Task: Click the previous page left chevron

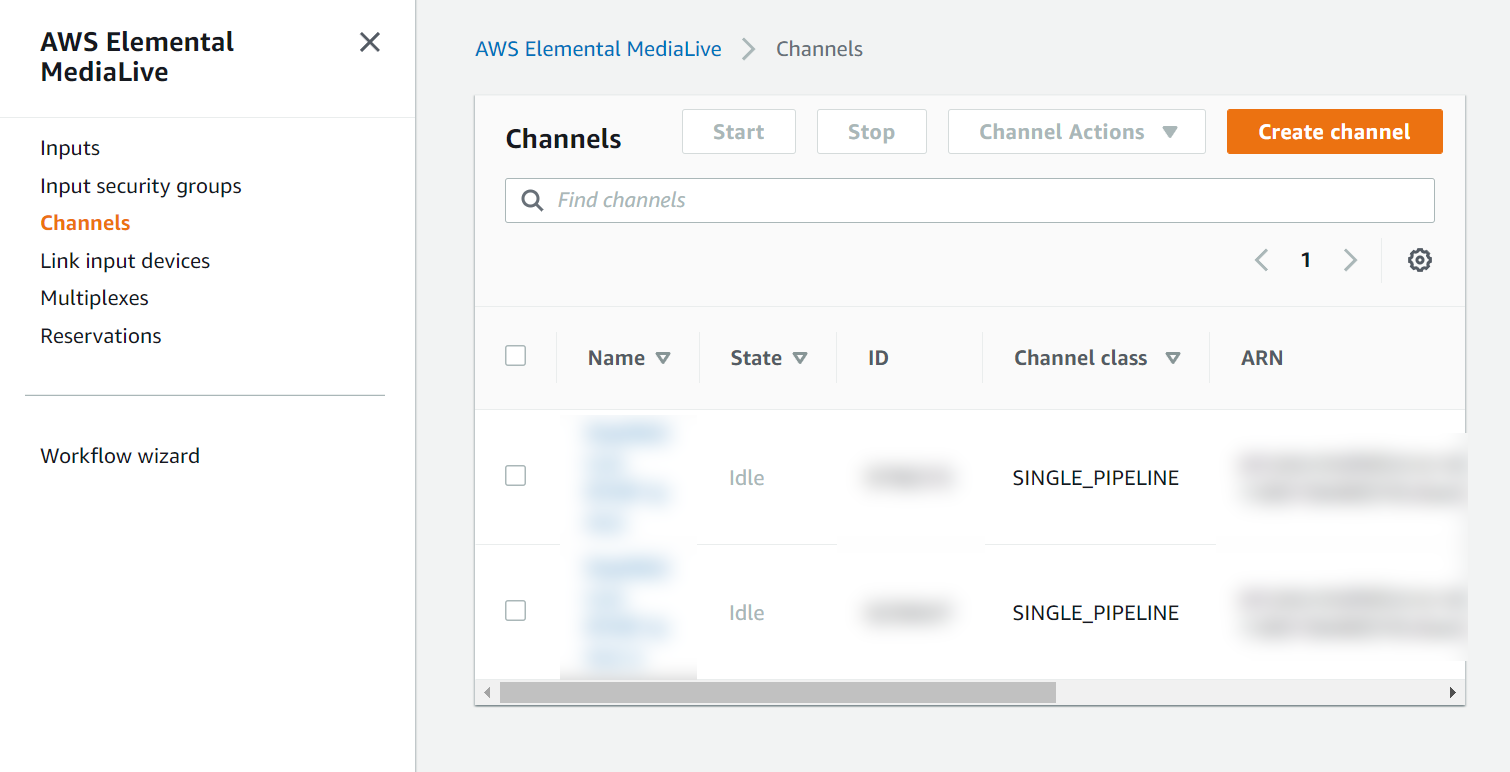Action: click(x=1261, y=259)
